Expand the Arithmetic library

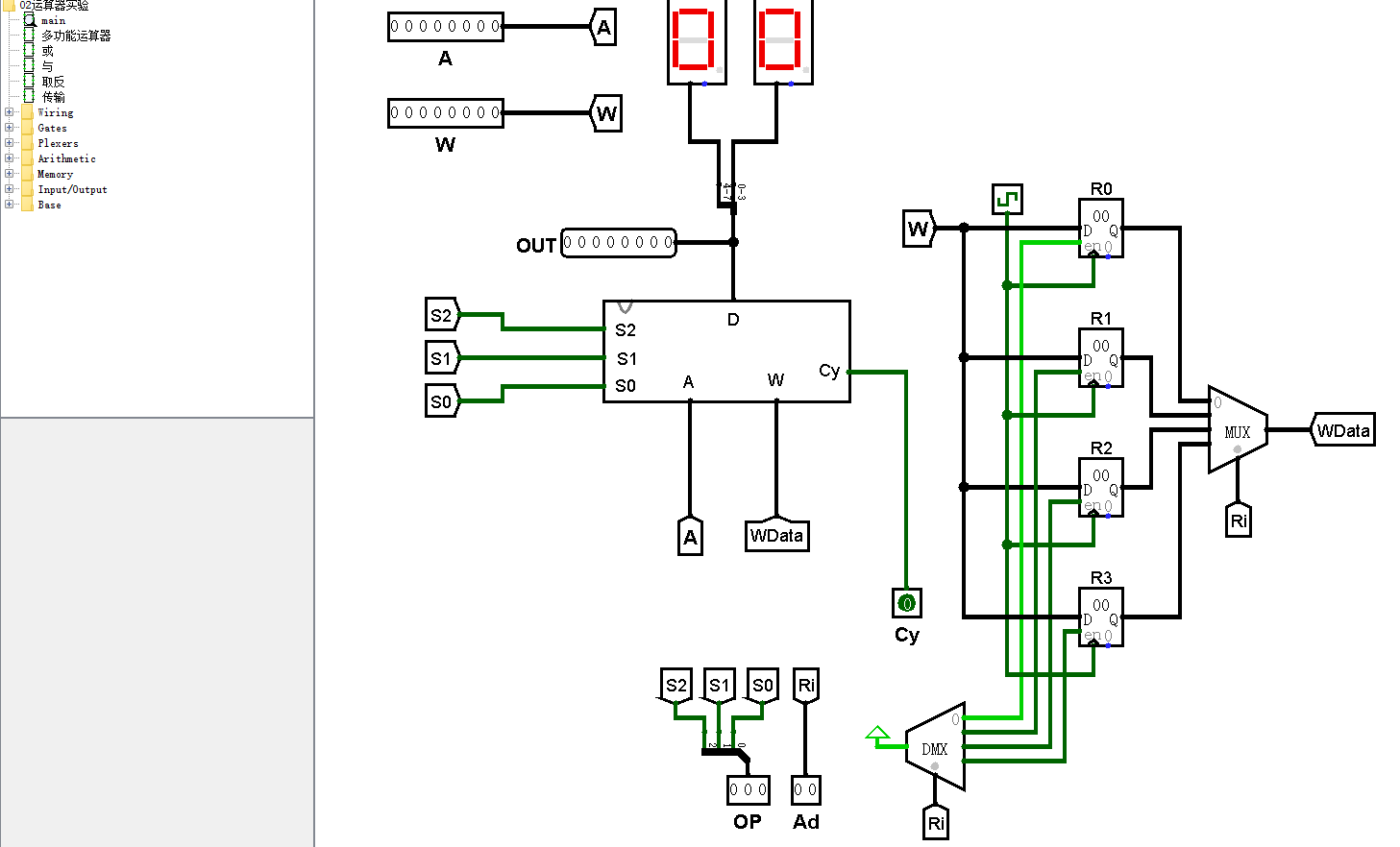coord(10,158)
